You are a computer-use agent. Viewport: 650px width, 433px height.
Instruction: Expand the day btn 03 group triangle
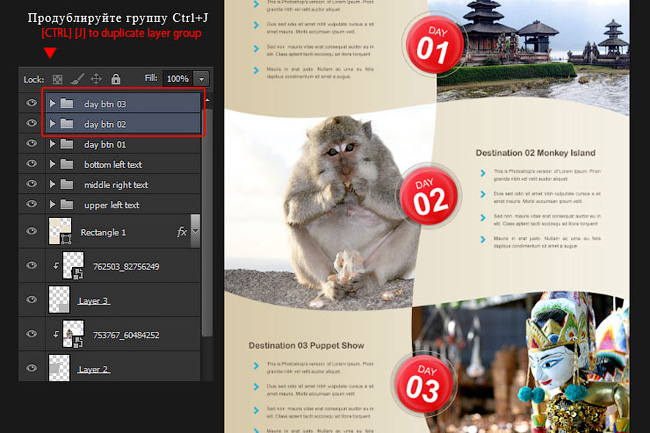(52, 103)
